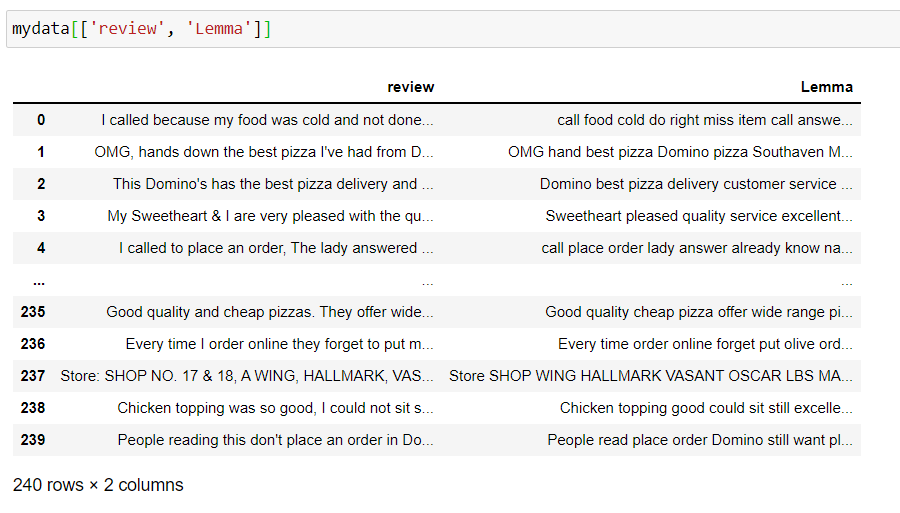Click Lemma cell 'Every time order online forget'

click(x=705, y=344)
